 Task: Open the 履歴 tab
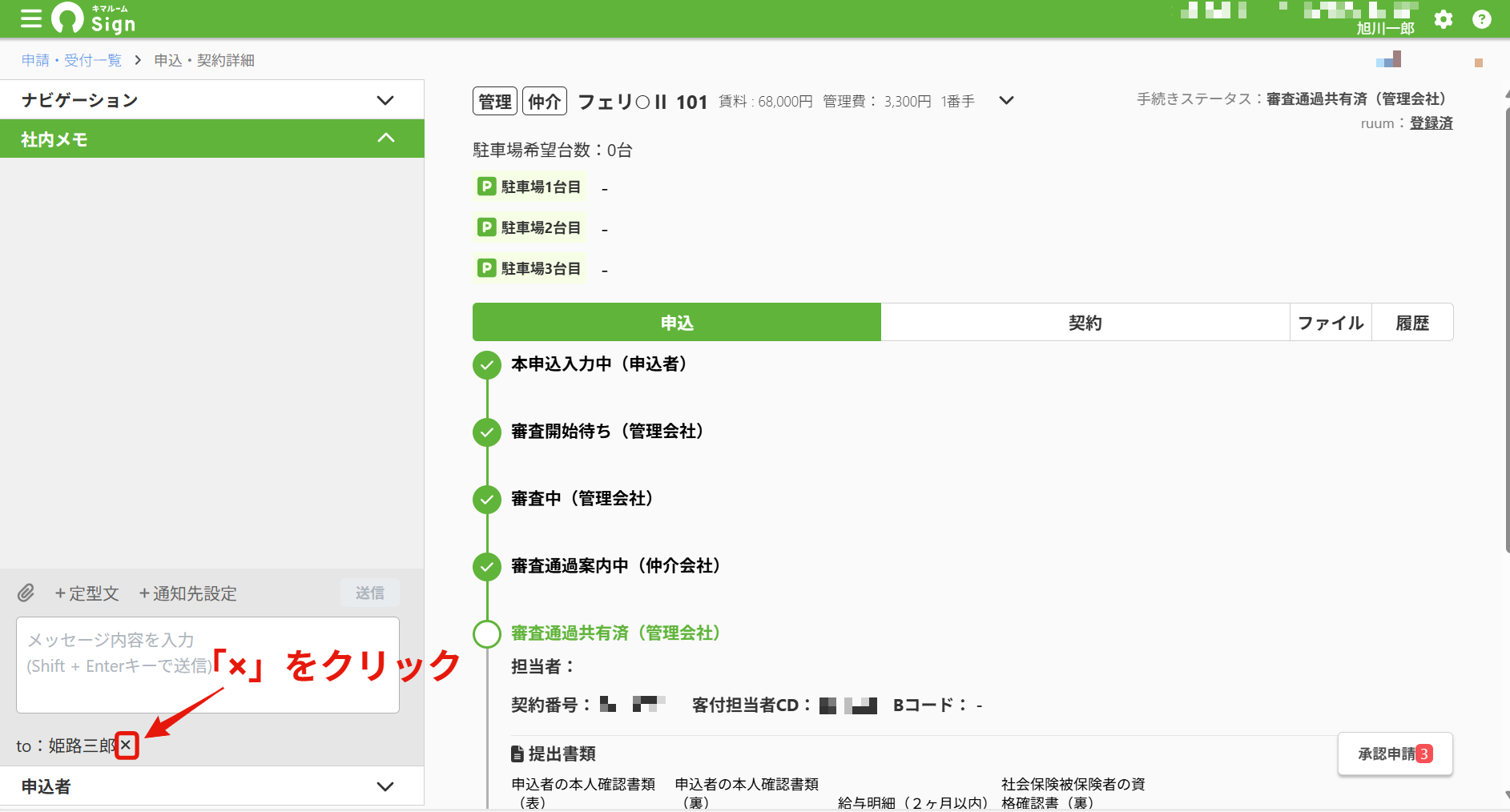pyautogui.click(x=1412, y=323)
